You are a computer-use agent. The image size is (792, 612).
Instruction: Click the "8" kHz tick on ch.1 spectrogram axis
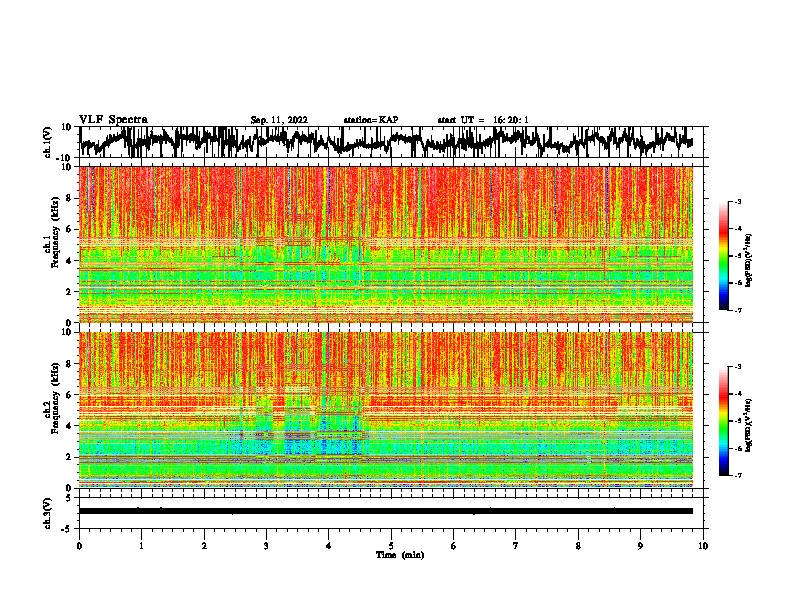(70, 198)
